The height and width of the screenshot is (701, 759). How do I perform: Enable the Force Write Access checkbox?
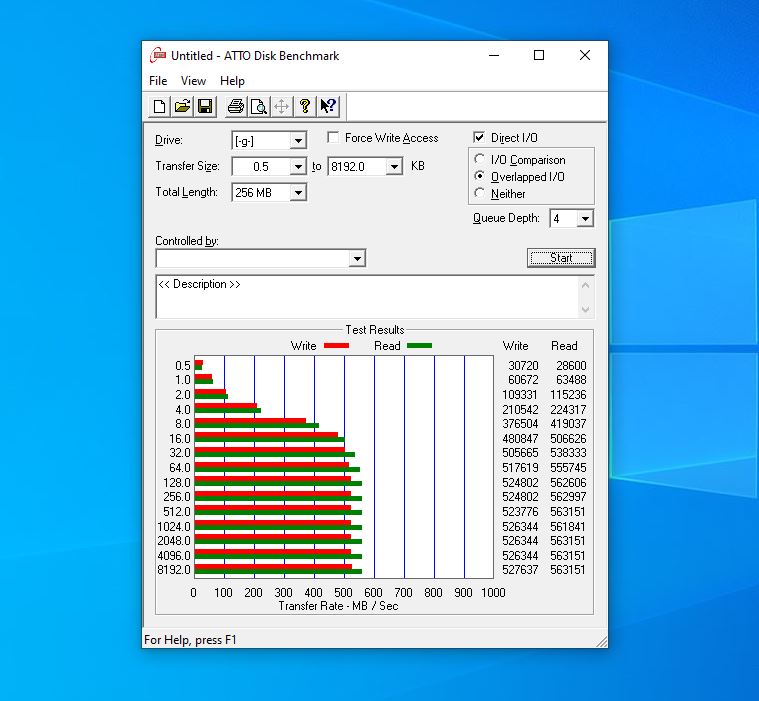(x=334, y=138)
